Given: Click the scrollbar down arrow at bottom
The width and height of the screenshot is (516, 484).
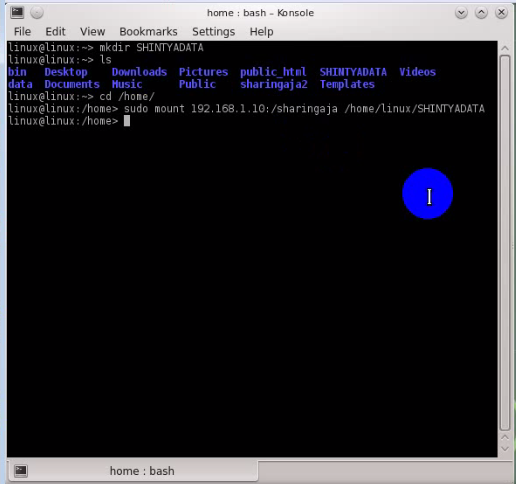Looking at the screenshot, I should 505,449.
